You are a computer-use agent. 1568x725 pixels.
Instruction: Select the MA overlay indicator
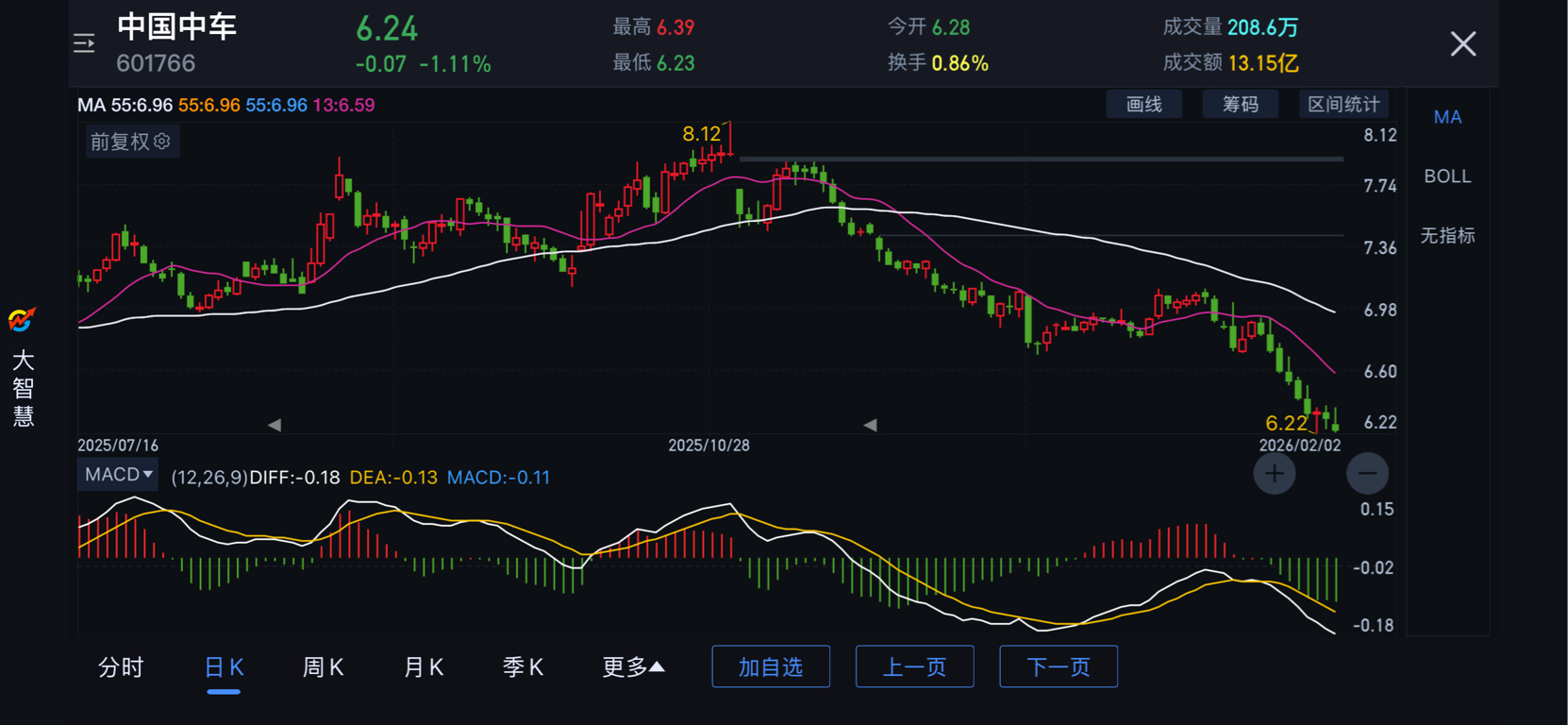click(x=1447, y=117)
